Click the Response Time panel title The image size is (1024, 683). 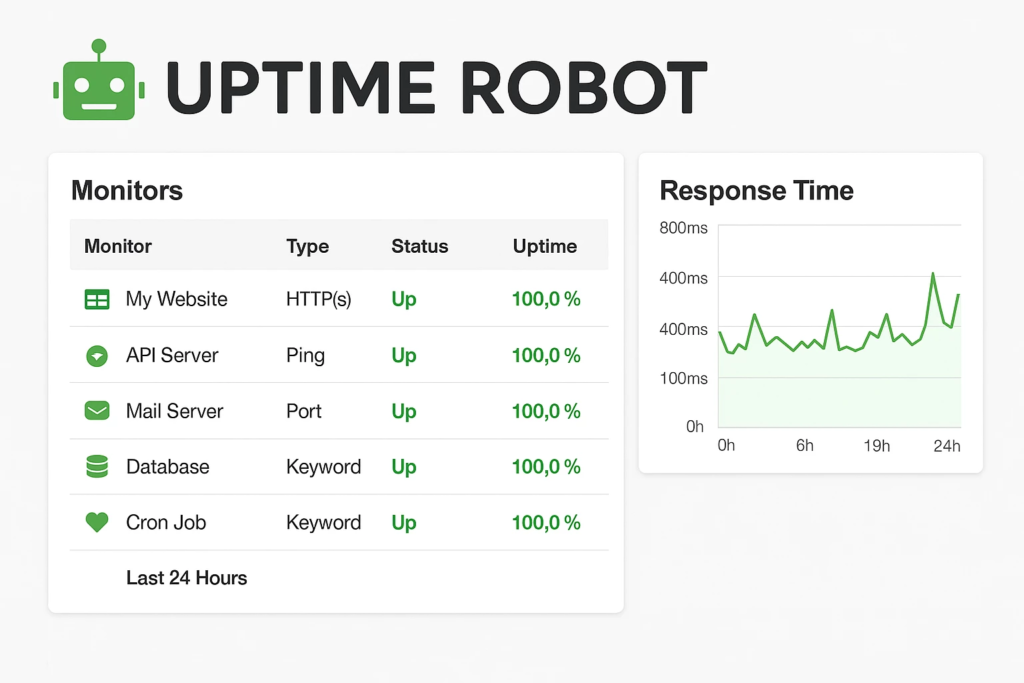point(756,190)
